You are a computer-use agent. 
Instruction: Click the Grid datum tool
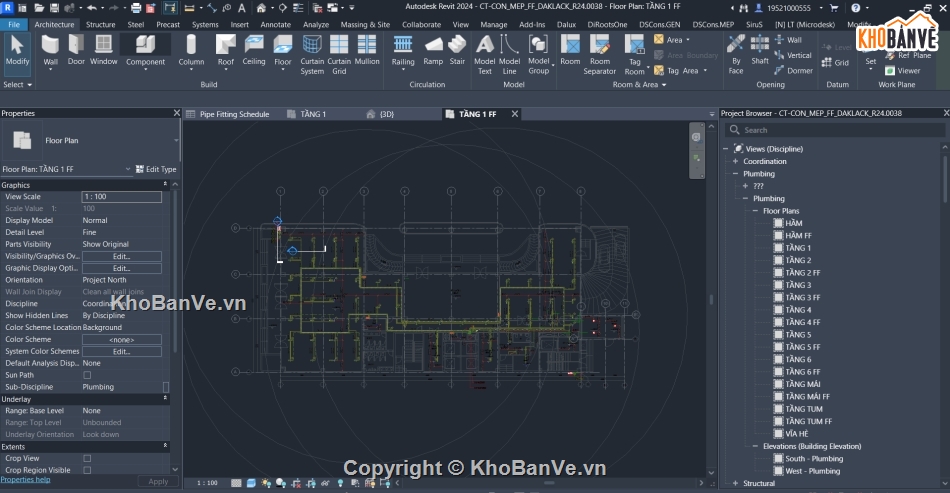coord(835,62)
